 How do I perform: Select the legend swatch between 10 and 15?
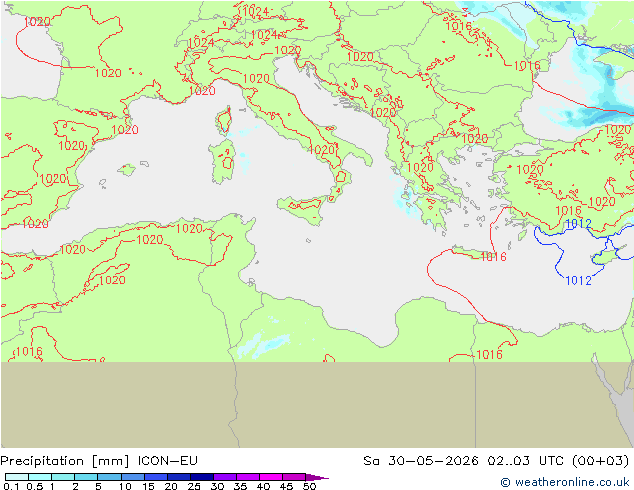pyautogui.click(x=133, y=477)
